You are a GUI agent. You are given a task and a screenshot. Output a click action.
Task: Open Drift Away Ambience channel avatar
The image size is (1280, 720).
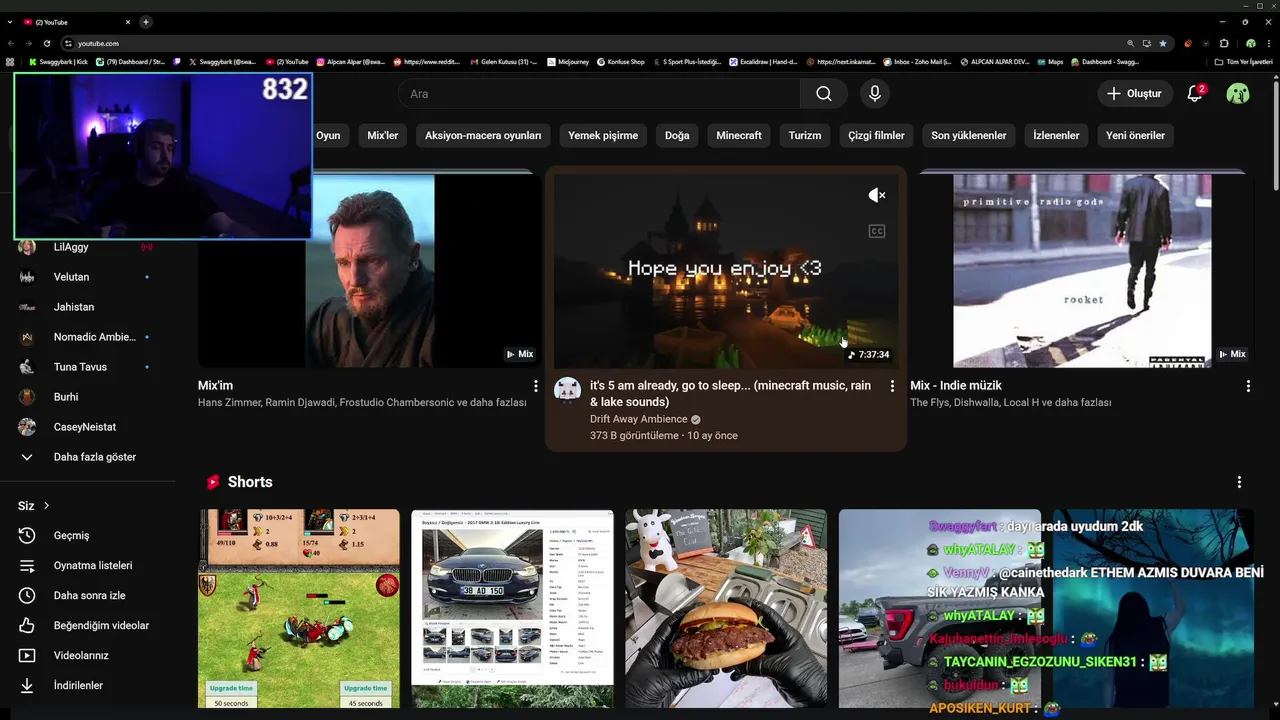click(x=567, y=390)
